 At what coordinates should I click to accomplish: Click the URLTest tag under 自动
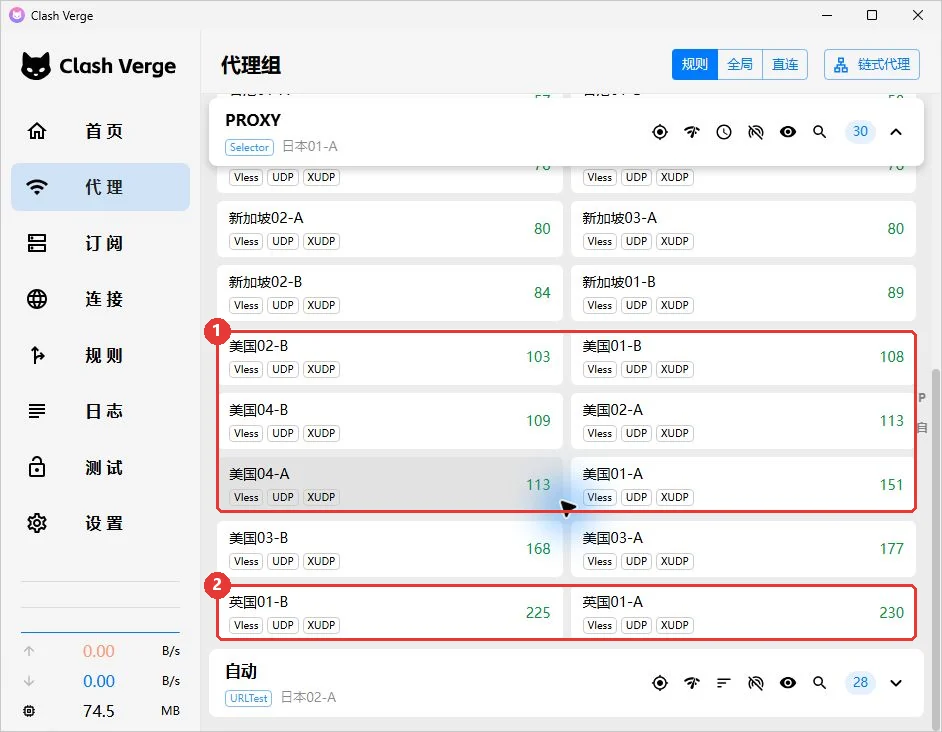249,698
